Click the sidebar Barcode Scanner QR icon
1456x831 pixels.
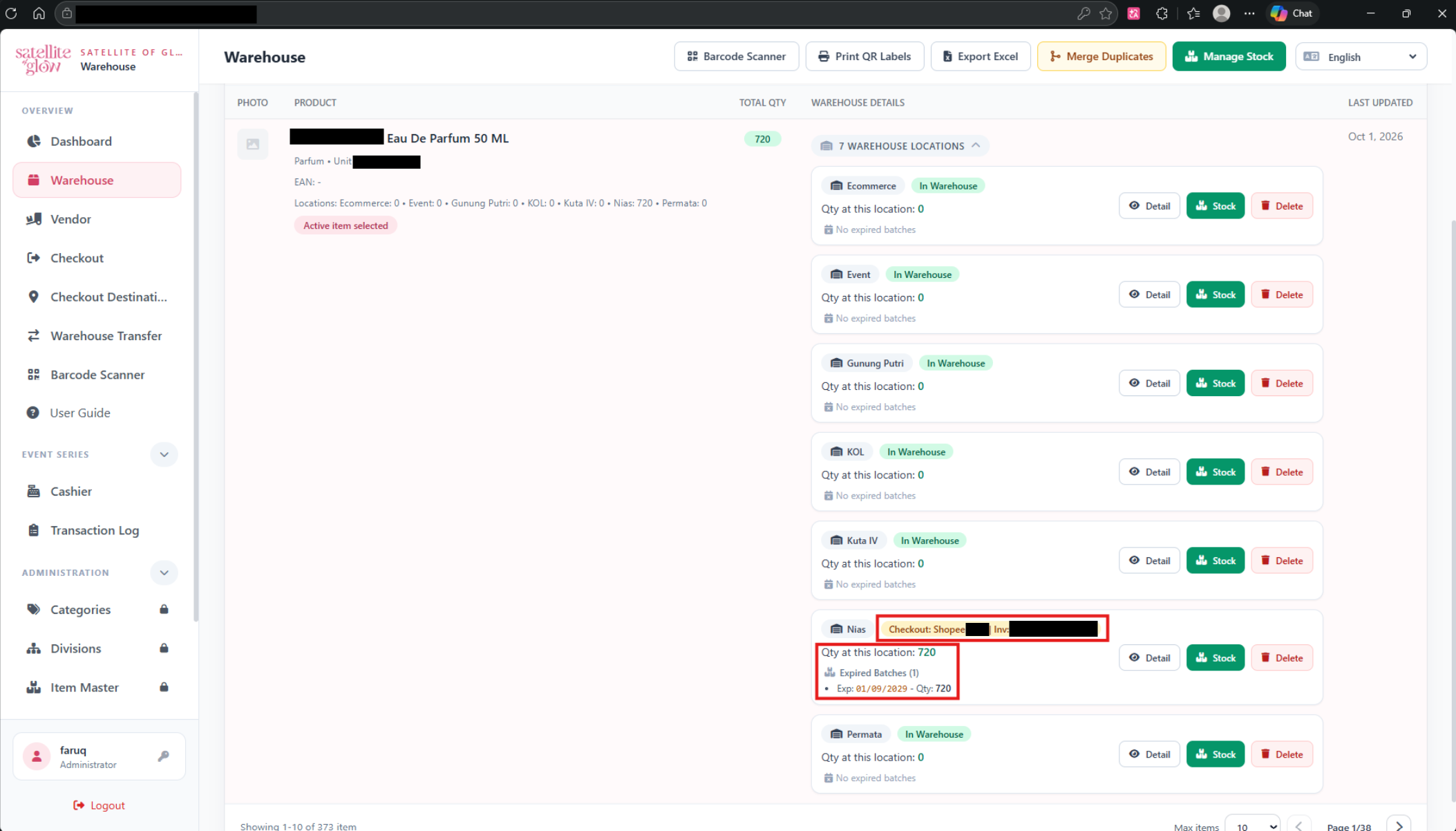[x=33, y=374]
